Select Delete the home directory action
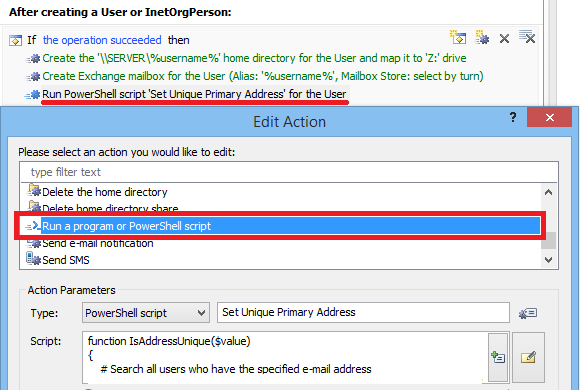 pyautogui.click(x=105, y=192)
